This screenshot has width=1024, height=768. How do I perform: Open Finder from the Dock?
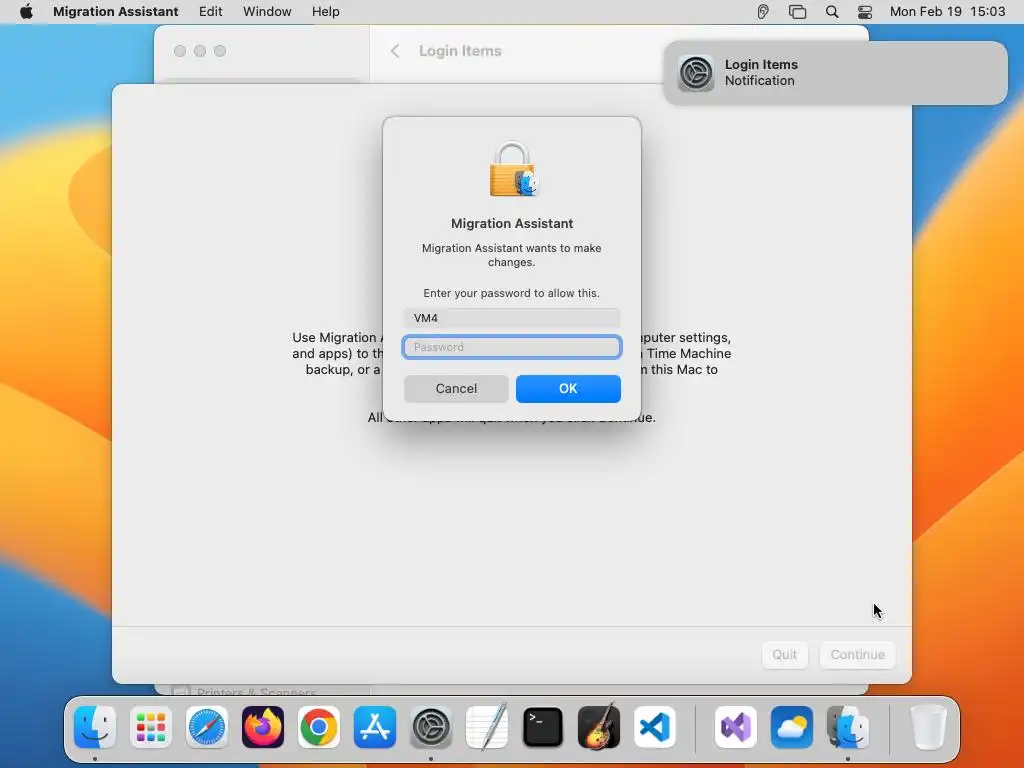click(x=95, y=727)
